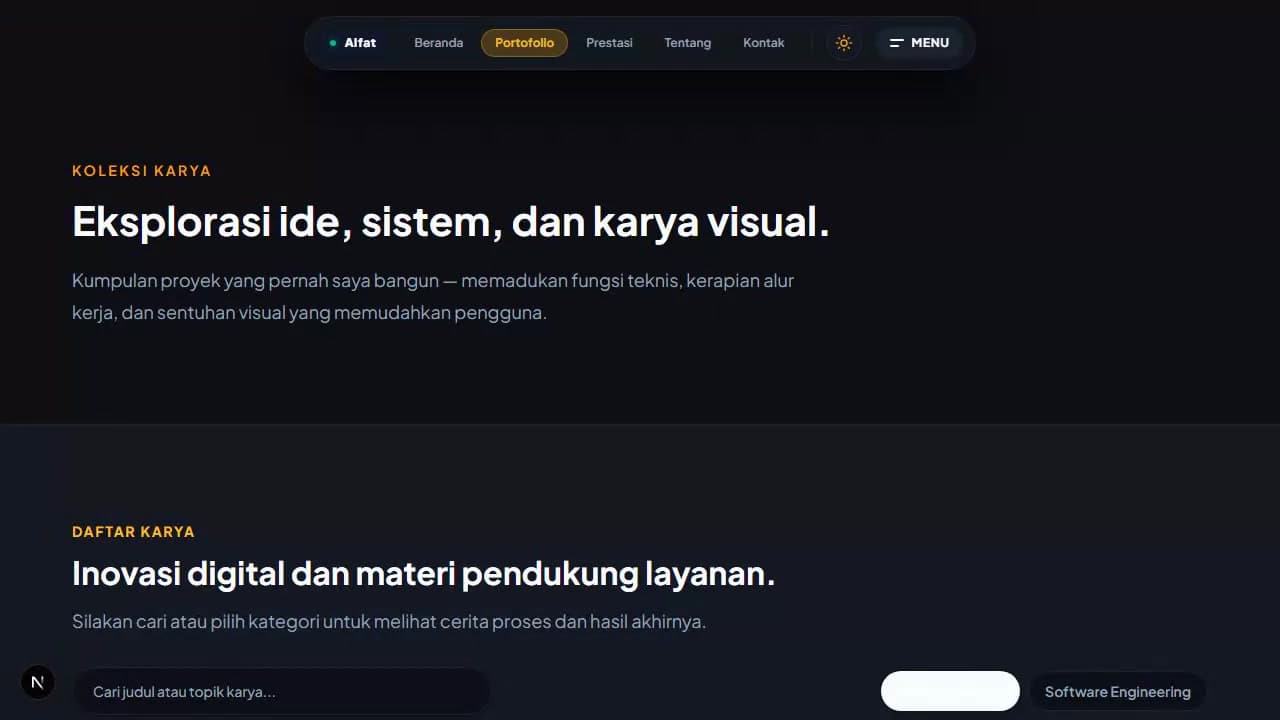Click the Alfat logo with green dot

[x=353, y=43]
